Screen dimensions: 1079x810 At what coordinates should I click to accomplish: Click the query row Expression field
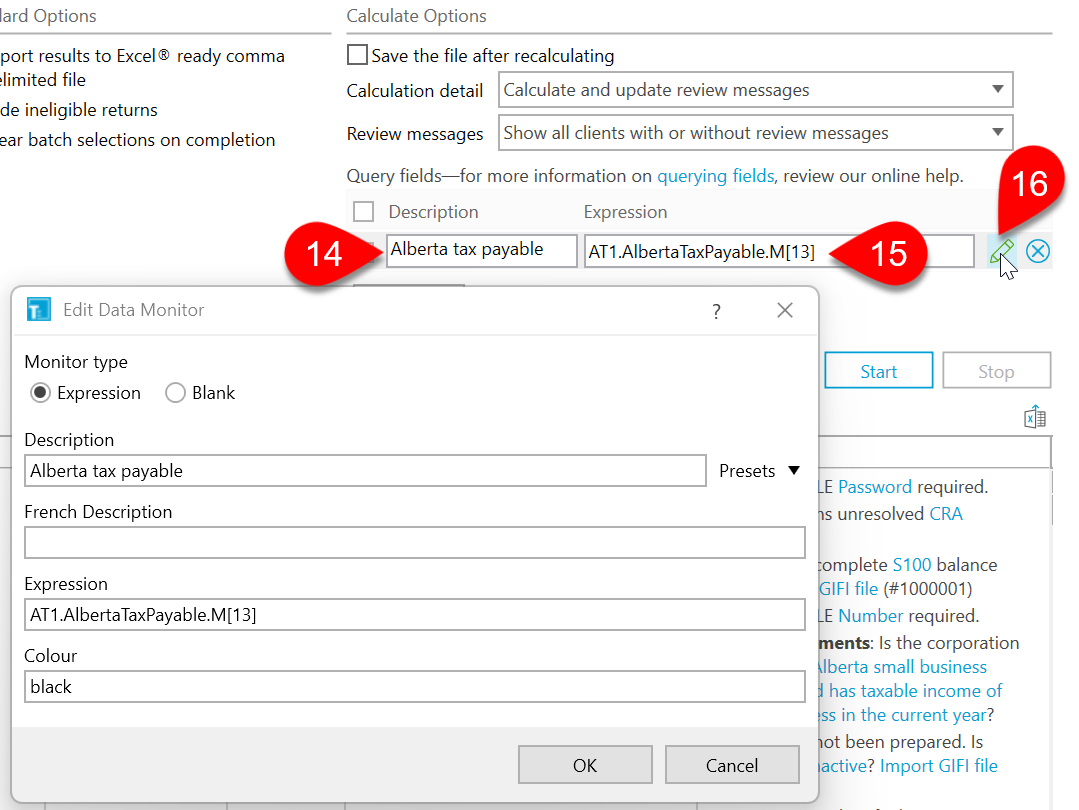[x=779, y=251]
